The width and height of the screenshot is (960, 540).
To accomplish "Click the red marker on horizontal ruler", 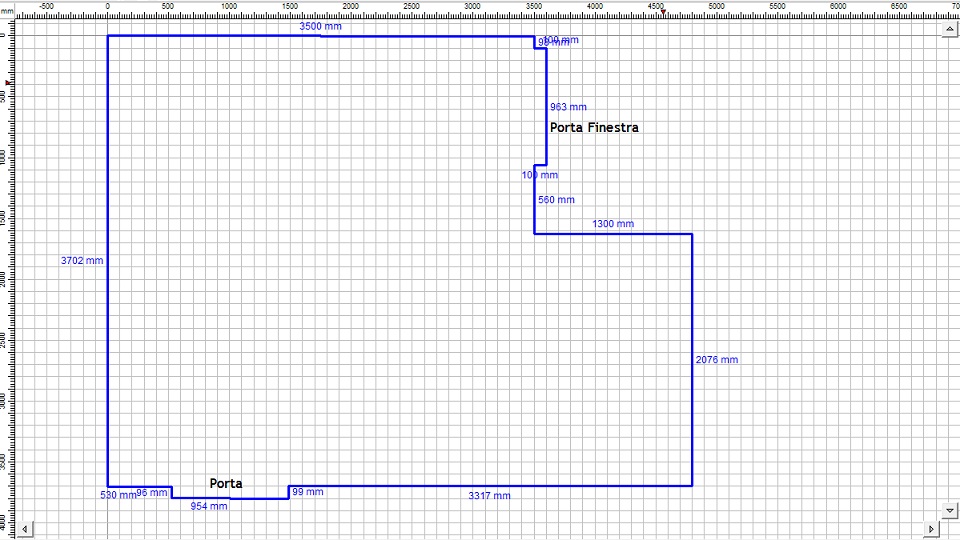I will tap(662, 13).
